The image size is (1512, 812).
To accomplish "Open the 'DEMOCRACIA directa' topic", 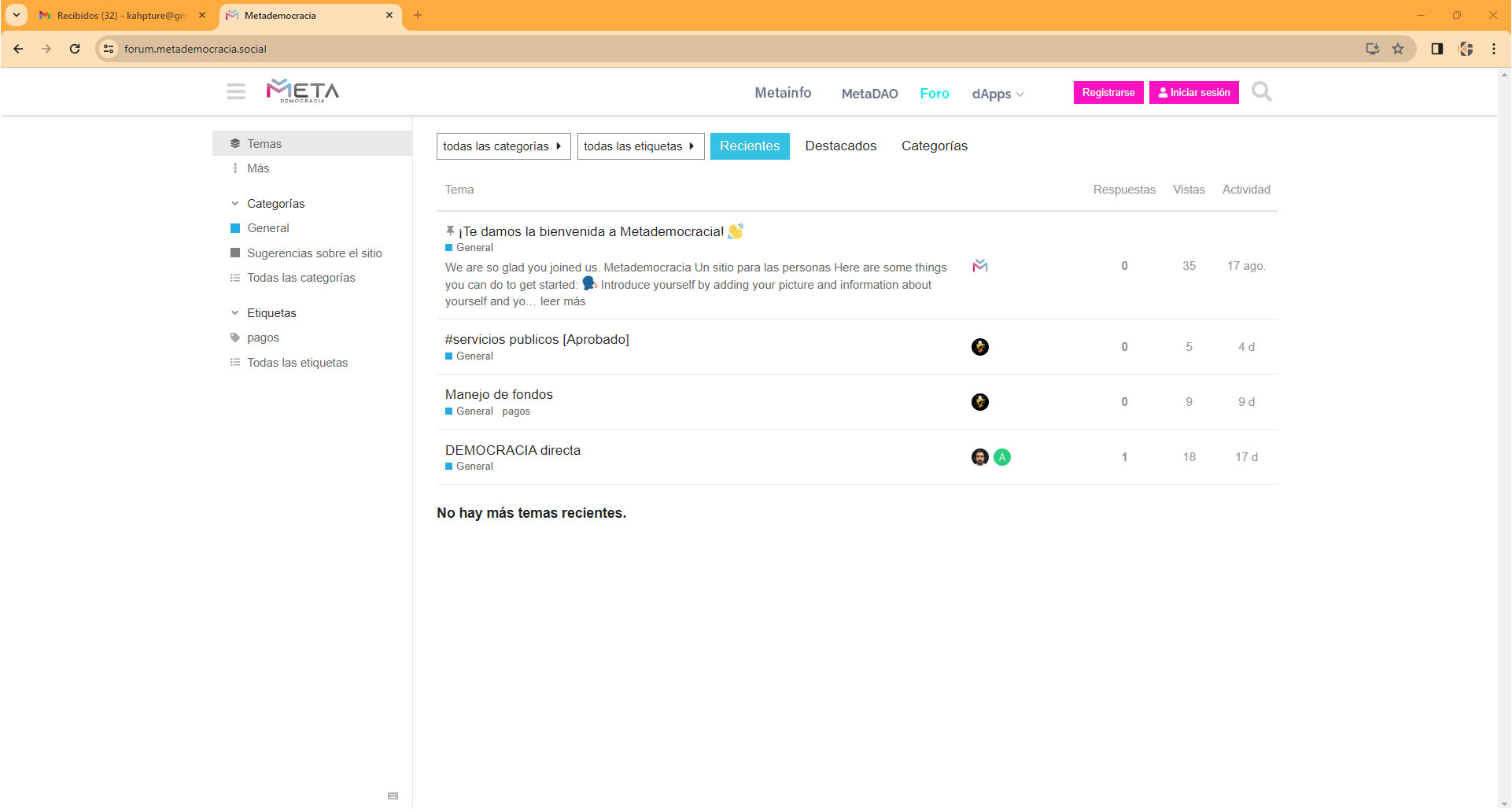I will point(513,450).
